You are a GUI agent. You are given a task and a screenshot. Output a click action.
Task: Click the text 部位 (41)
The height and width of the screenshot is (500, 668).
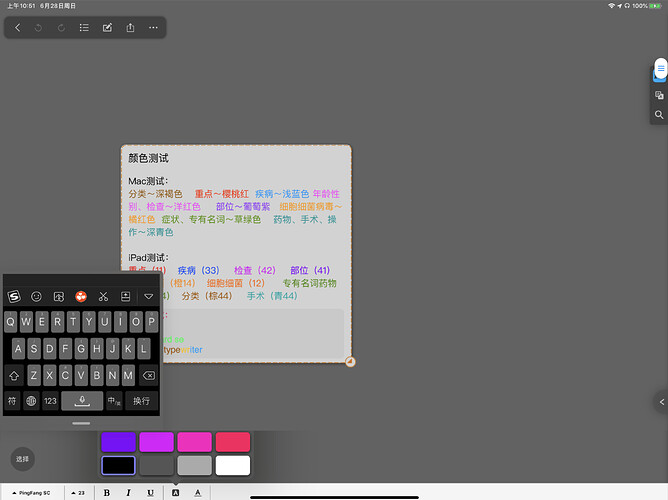(x=310, y=270)
